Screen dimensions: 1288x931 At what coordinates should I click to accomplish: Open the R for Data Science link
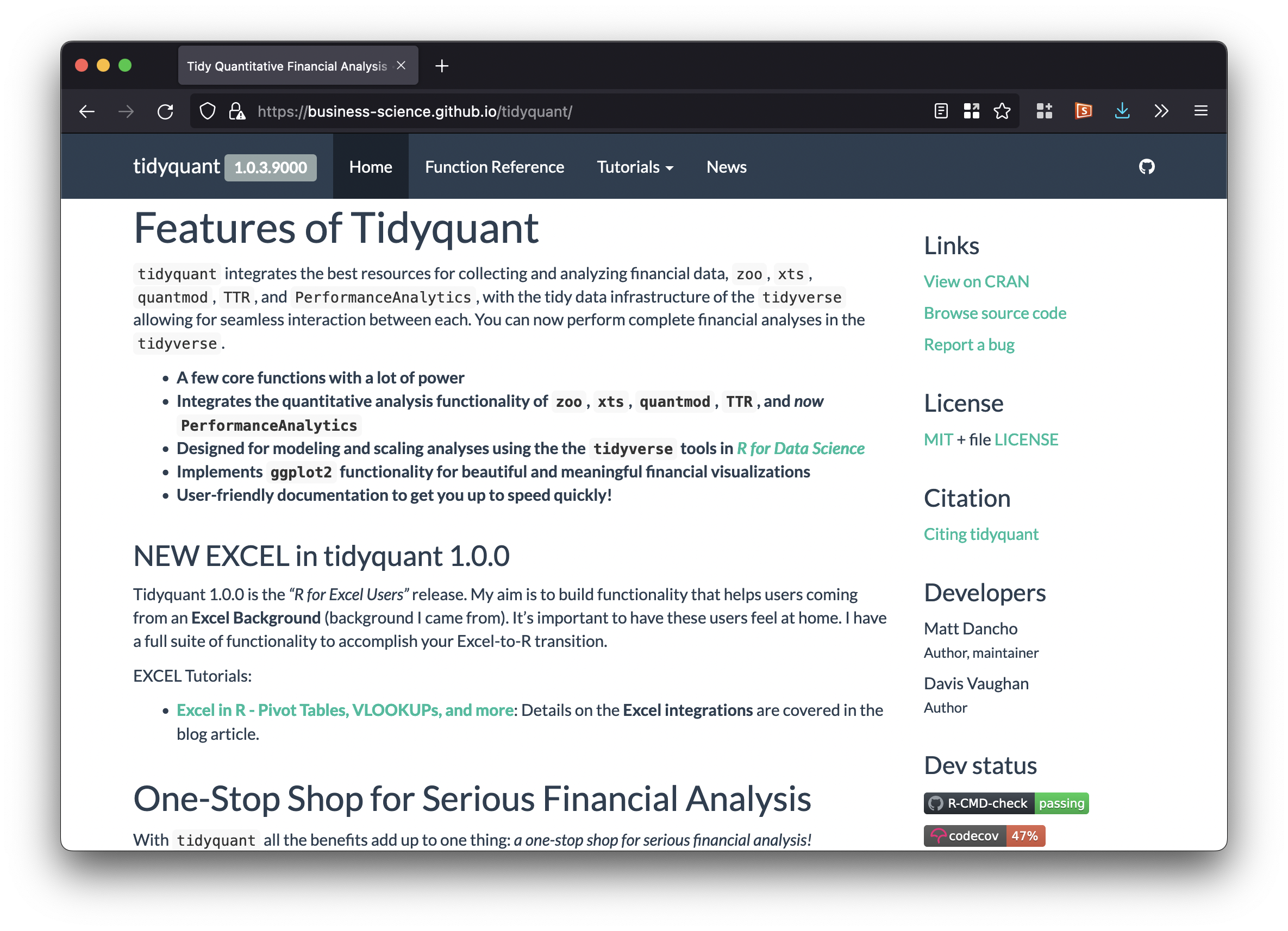pyautogui.click(x=801, y=449)
